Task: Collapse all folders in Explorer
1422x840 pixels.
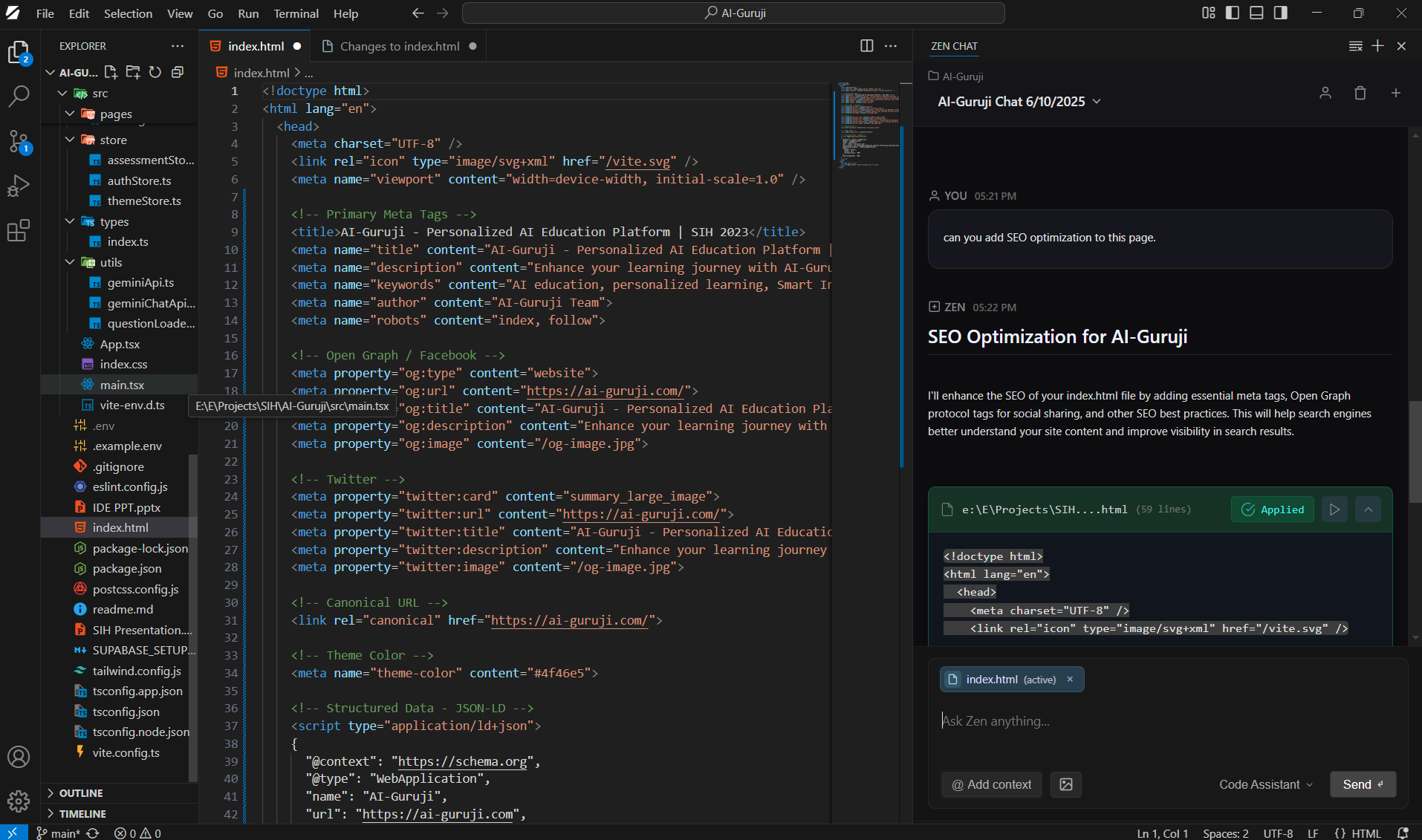Action: click(178, 72)
